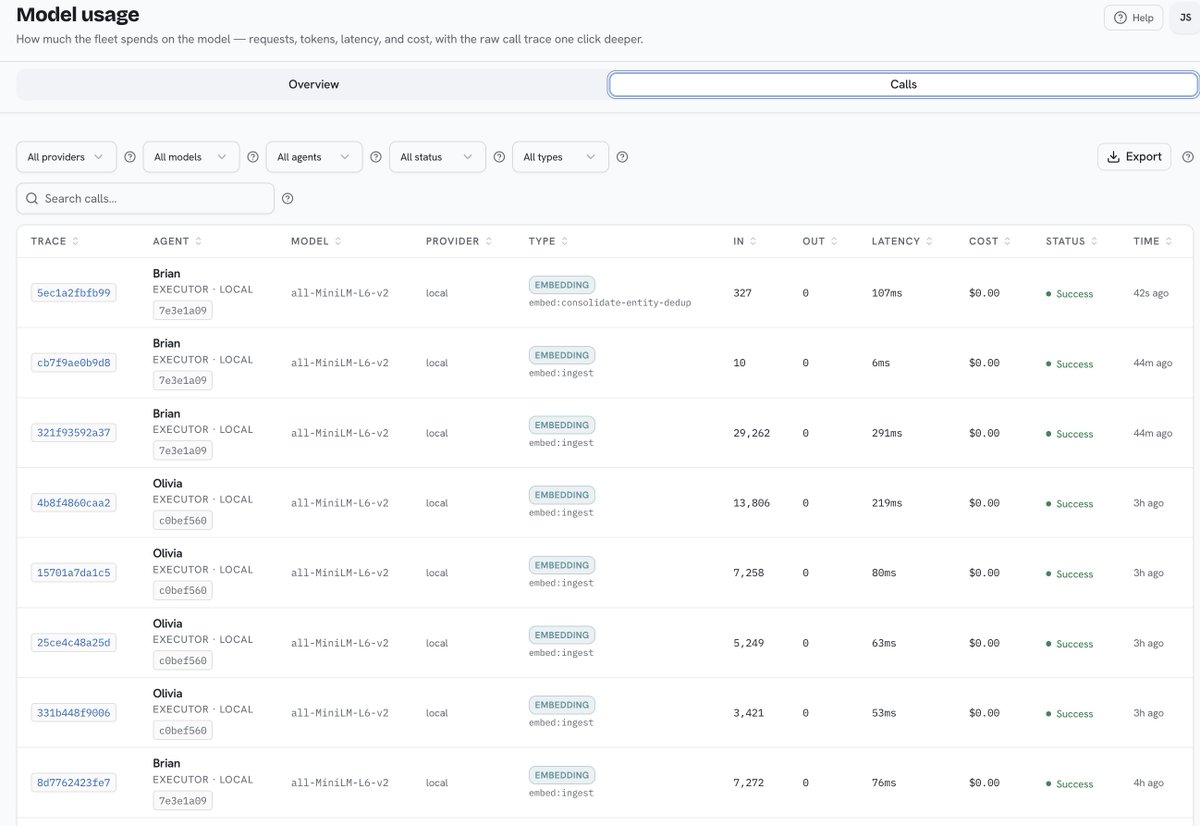1200x826 pixels.
Task: Switch to the Overview tab
Action: [x=313, y=85]
